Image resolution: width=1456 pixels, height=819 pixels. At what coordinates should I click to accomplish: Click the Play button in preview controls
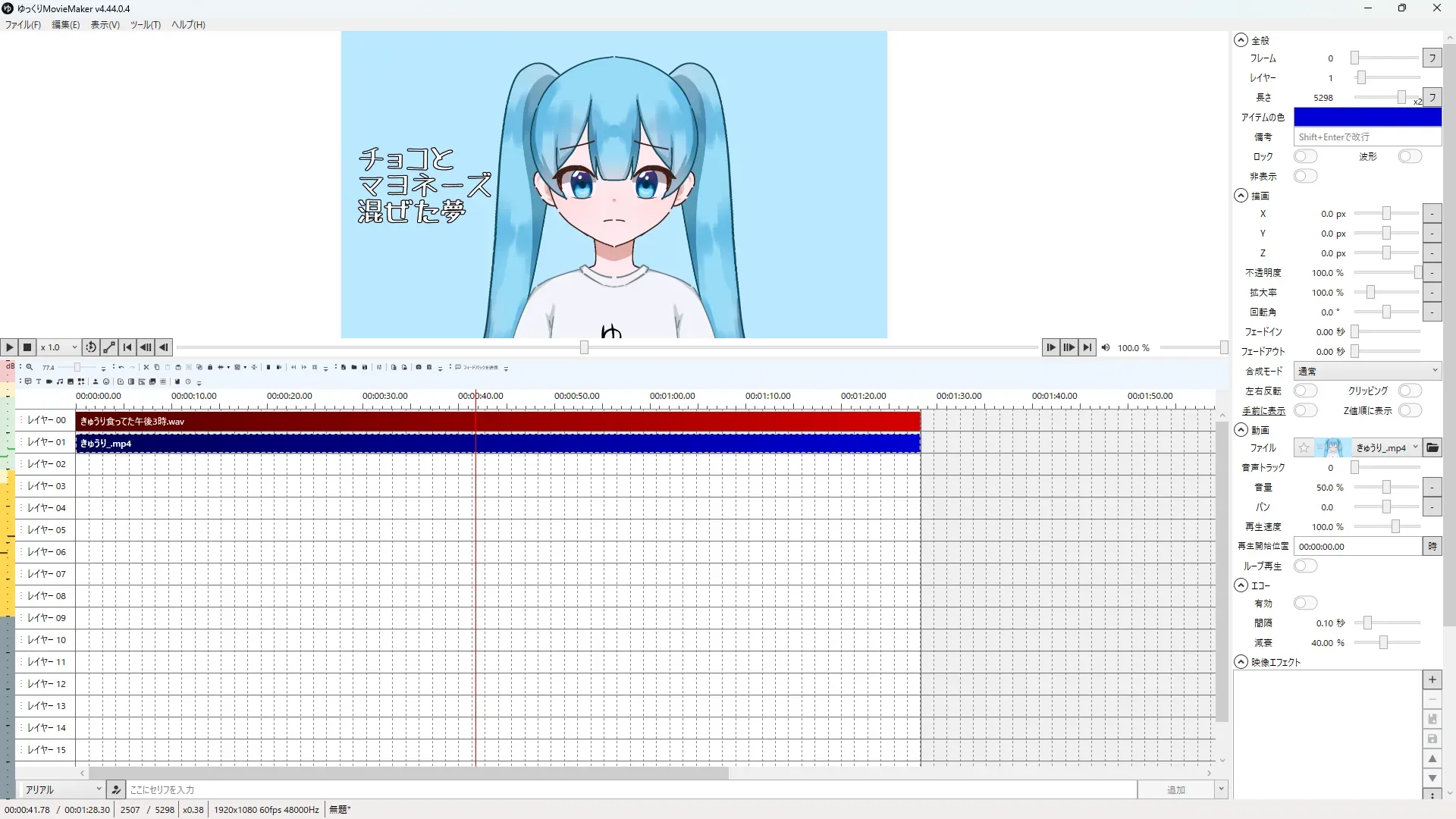(9, 347)
